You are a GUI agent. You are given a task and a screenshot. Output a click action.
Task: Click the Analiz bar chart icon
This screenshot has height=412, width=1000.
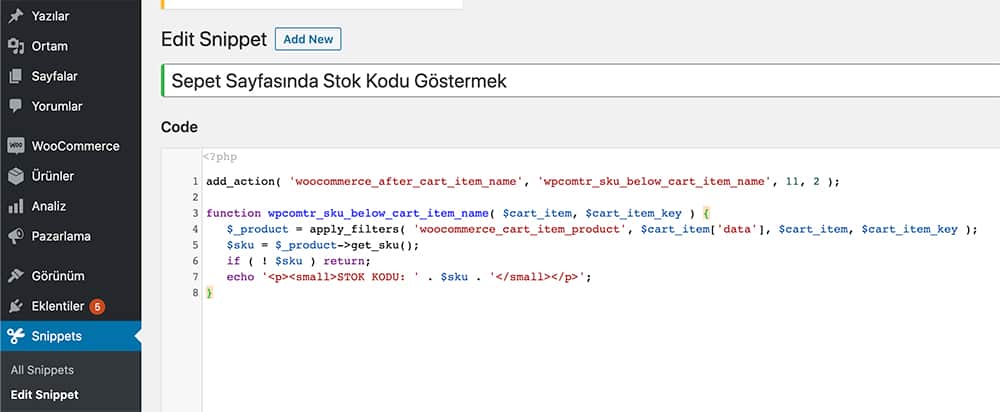click(x=16, y=206)
